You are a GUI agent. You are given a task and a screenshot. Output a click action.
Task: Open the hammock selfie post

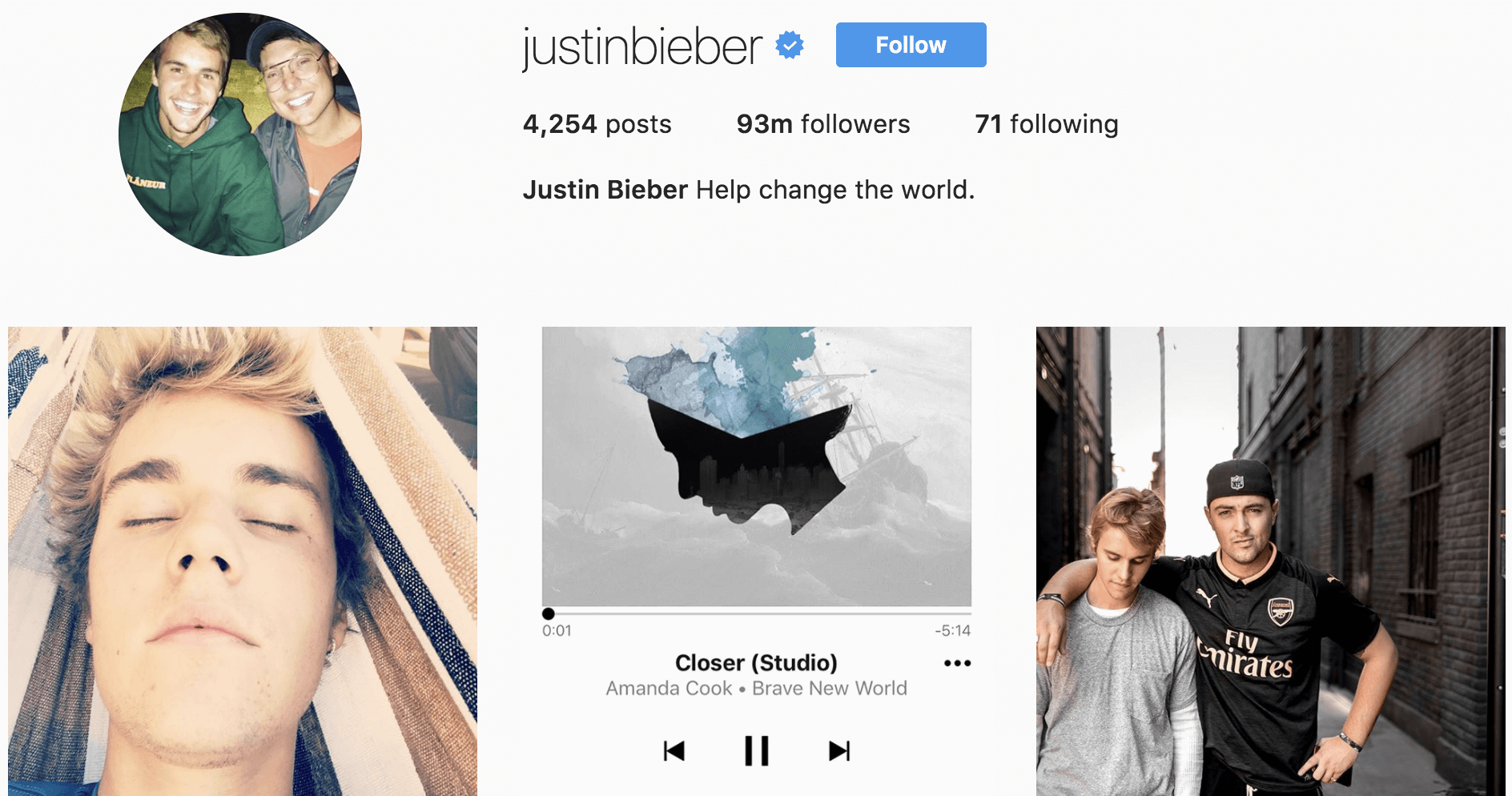coord(243,561)
